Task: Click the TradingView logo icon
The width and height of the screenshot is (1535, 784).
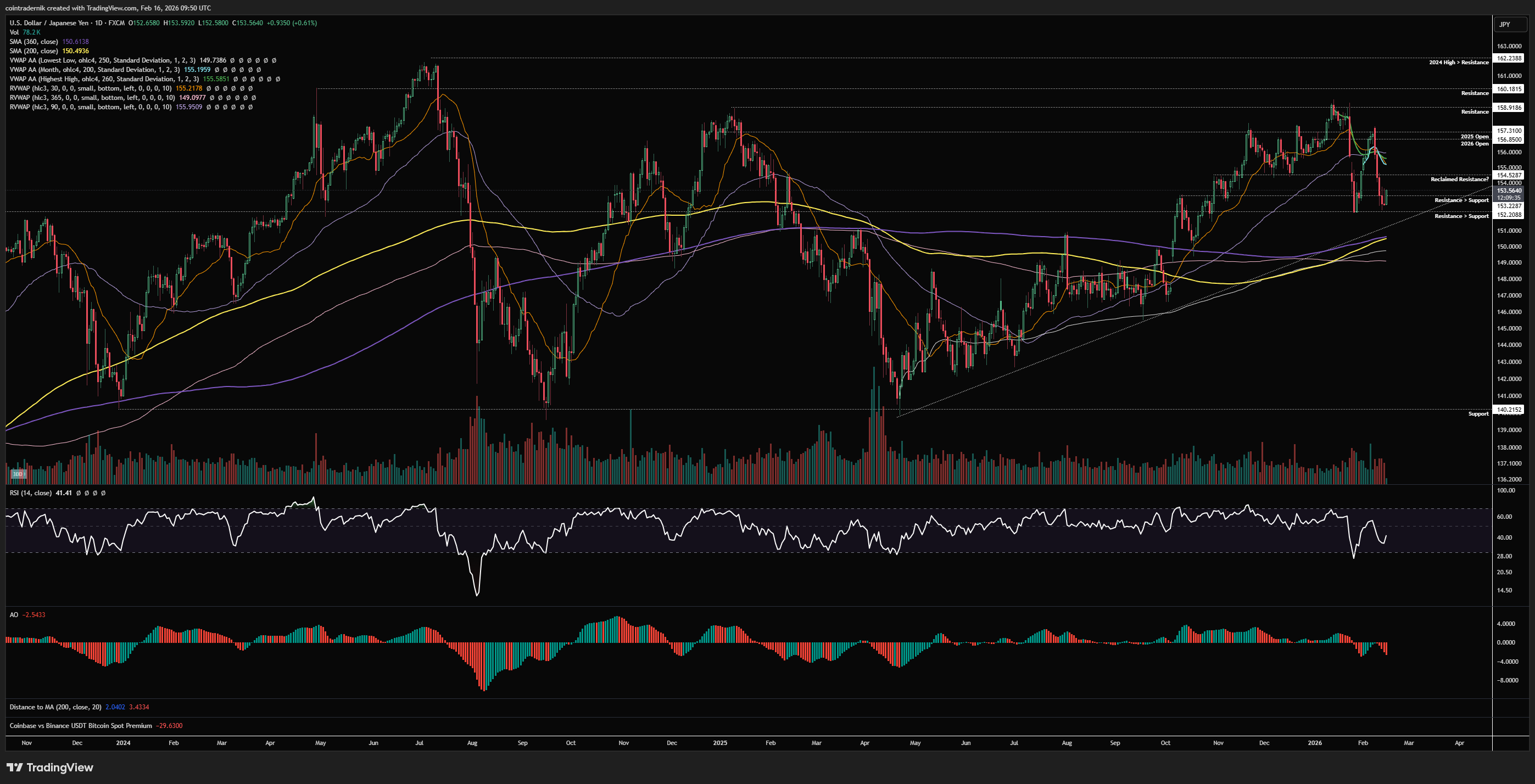Action: (14, 768)
